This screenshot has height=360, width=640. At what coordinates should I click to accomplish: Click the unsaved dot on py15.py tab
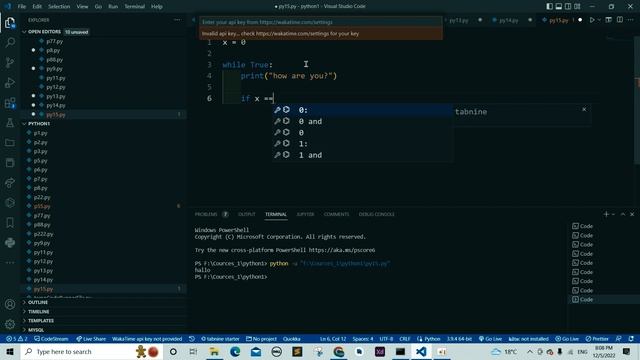coord(580,20)
